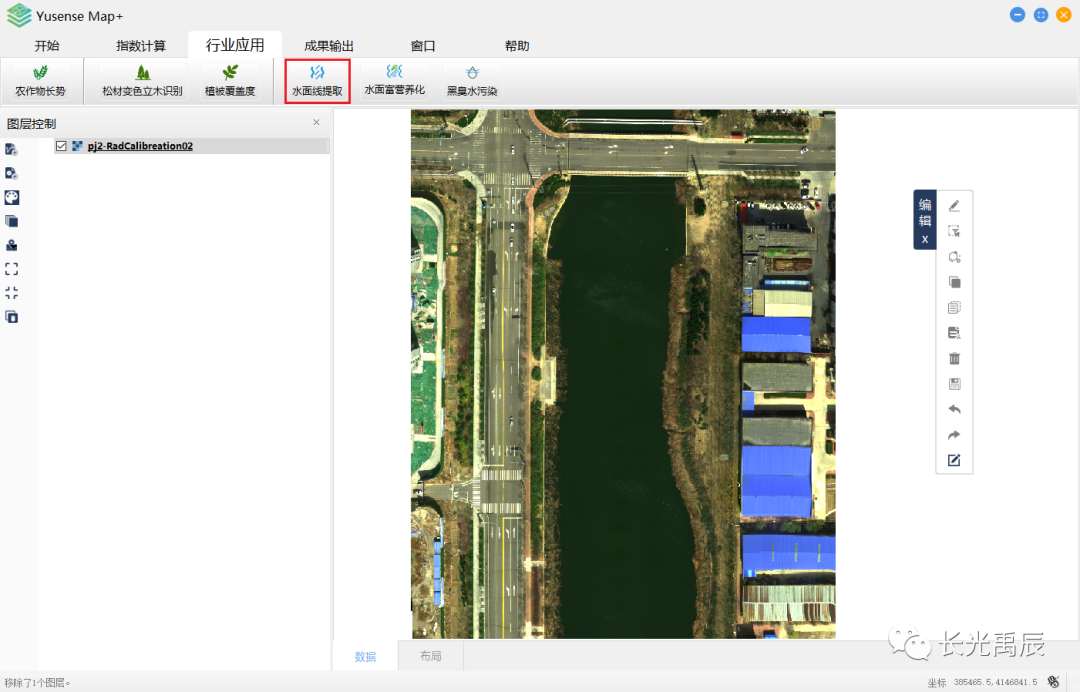Open the 农作物长势 crop growth tool

pyautogui.click(x=40, y=81)
